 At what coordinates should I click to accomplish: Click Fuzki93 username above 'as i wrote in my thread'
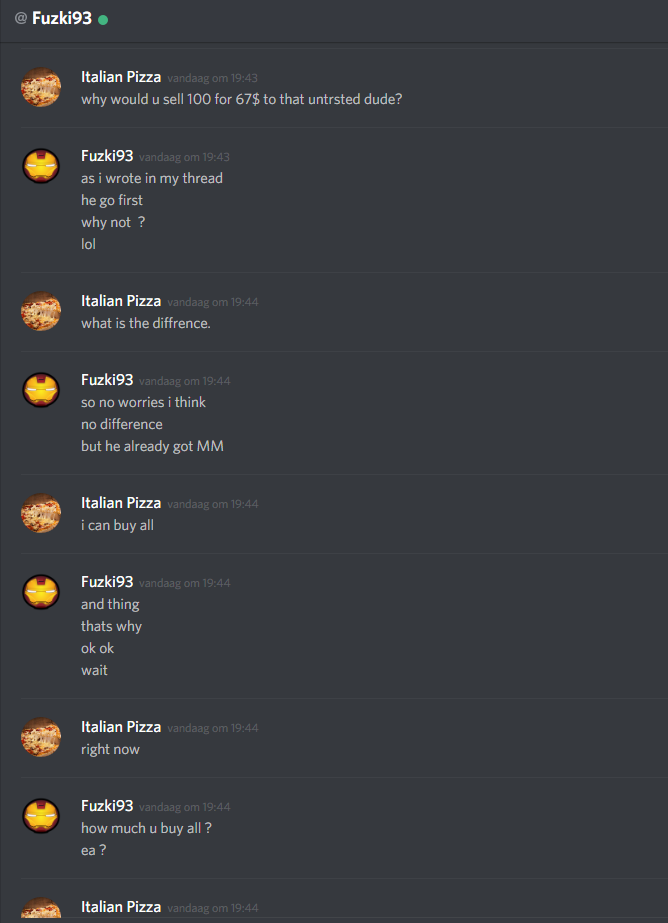click(x=107, y=156)
